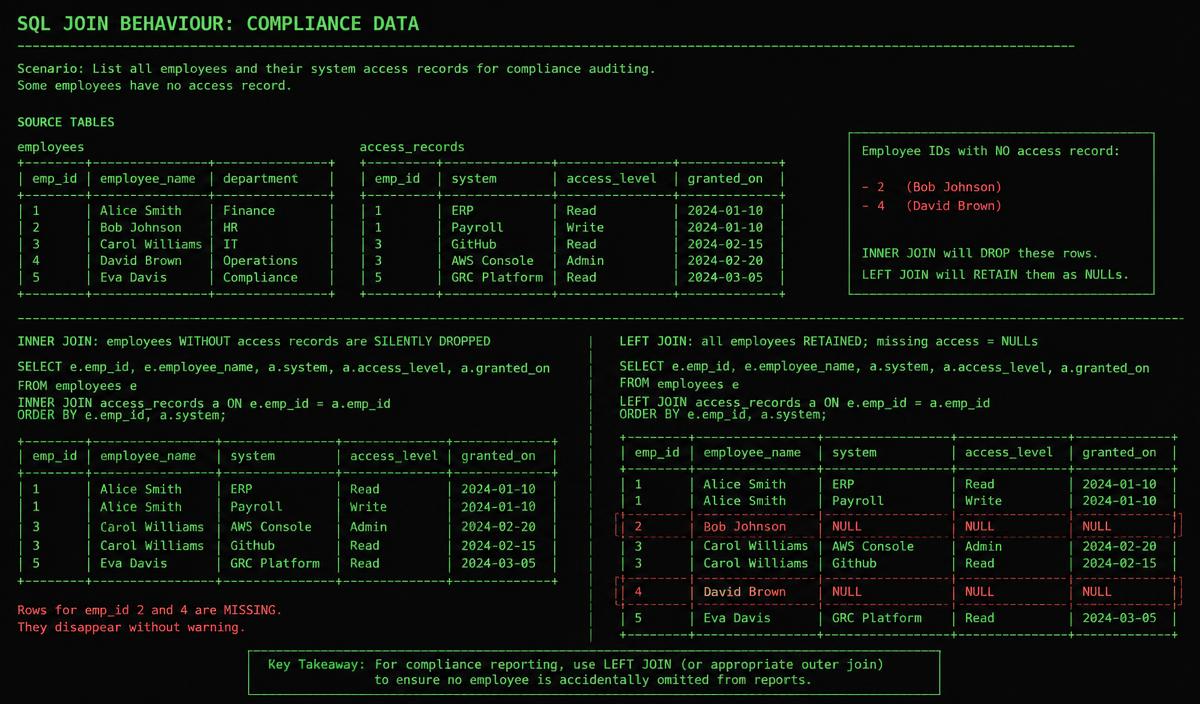The height and width of the screenshot is (704, 1200).
Task: Click the 'Operations' department cell
Action: [260, 261]
